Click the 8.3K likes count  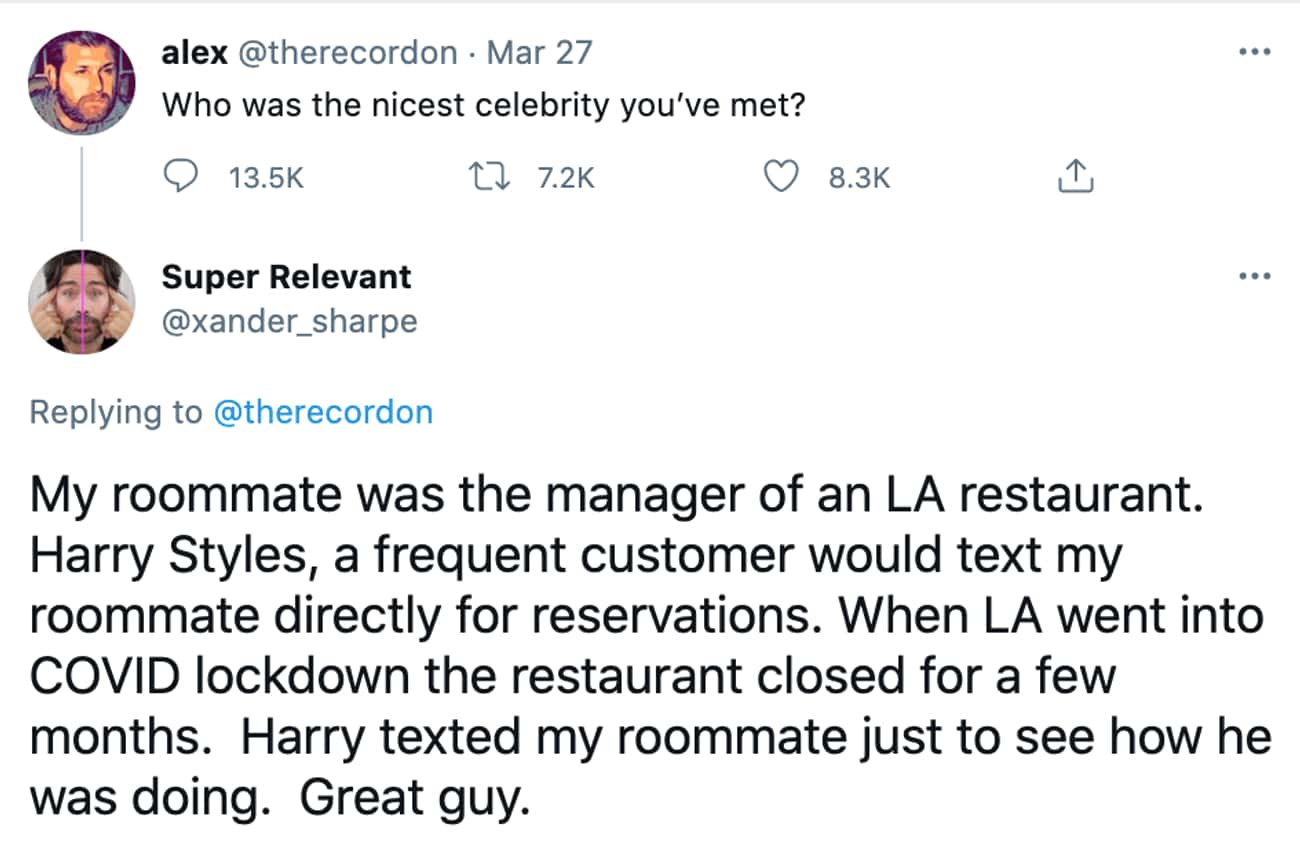tap(859, 178)
